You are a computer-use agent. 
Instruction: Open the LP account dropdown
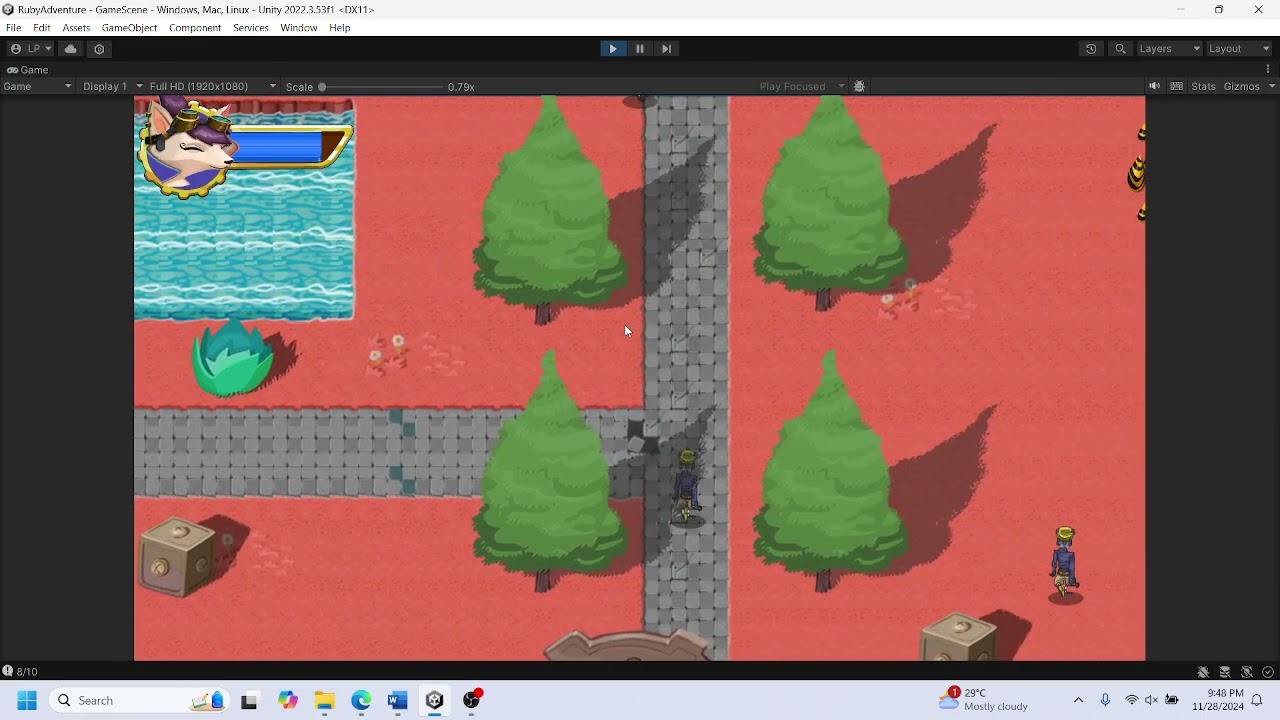pos(32,49)
